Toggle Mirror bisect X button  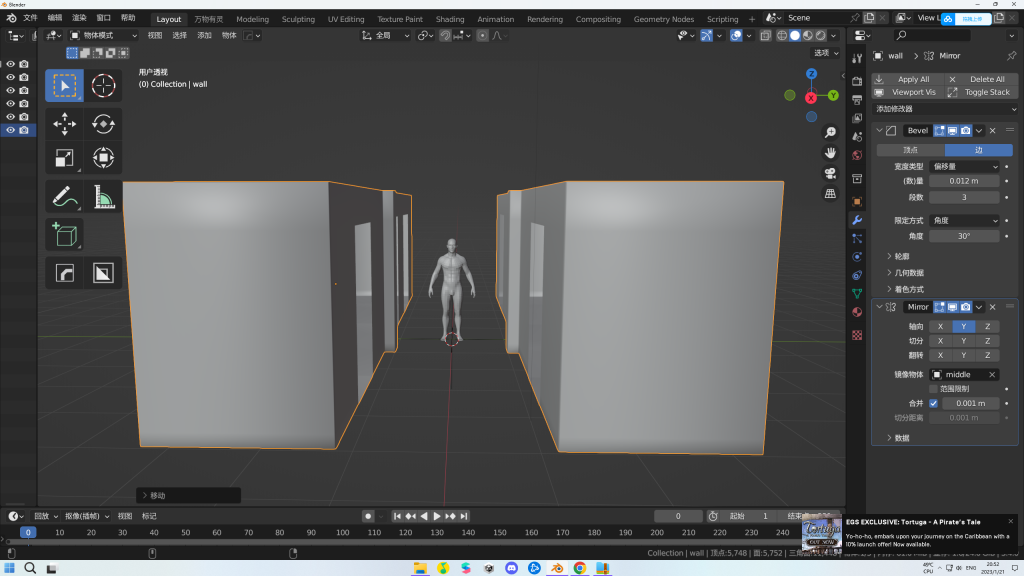tap(940, 341)
